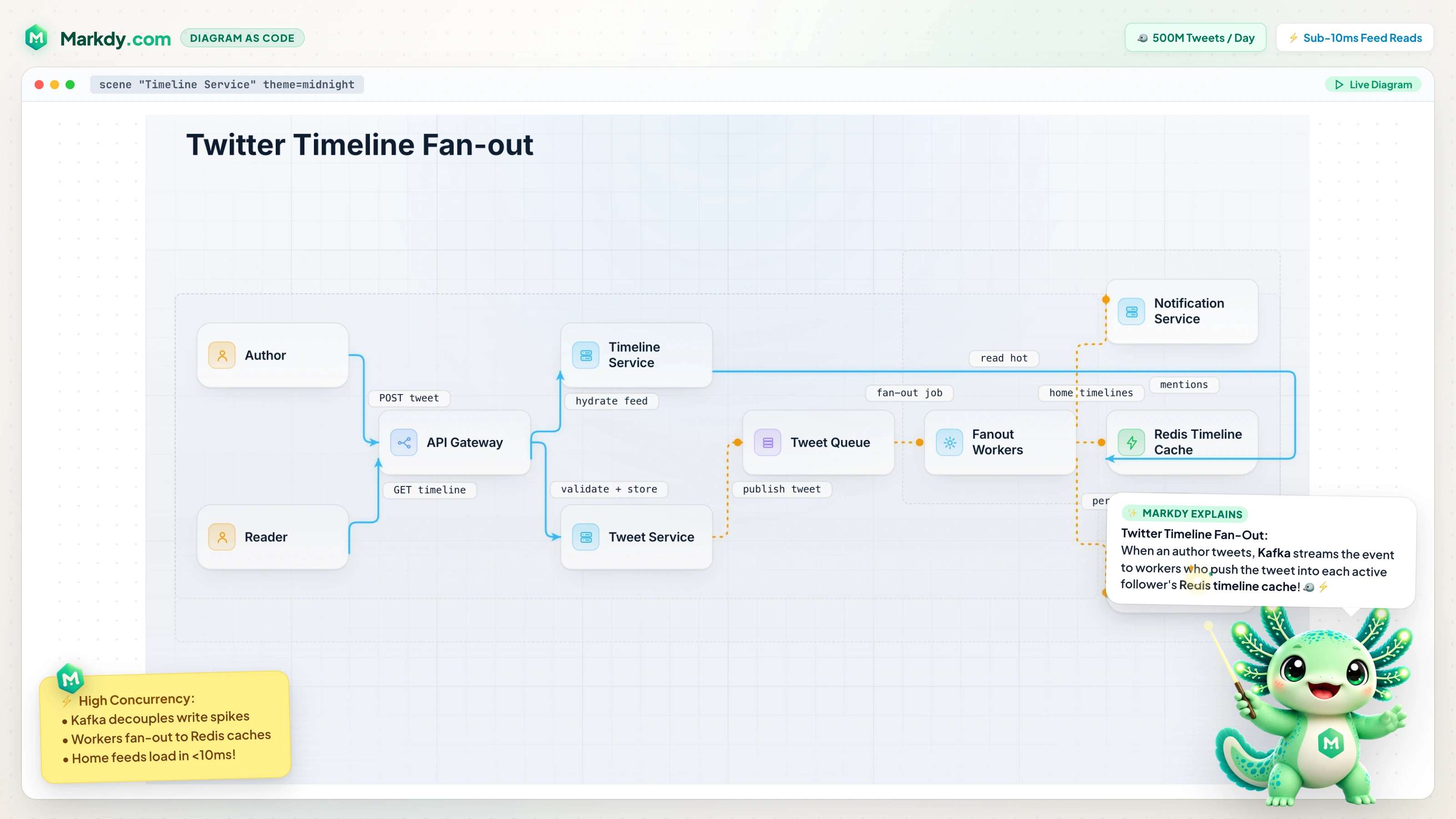Click the scene code field in title bar
The image size is (1456, 819).
click(x=227, y=85)
